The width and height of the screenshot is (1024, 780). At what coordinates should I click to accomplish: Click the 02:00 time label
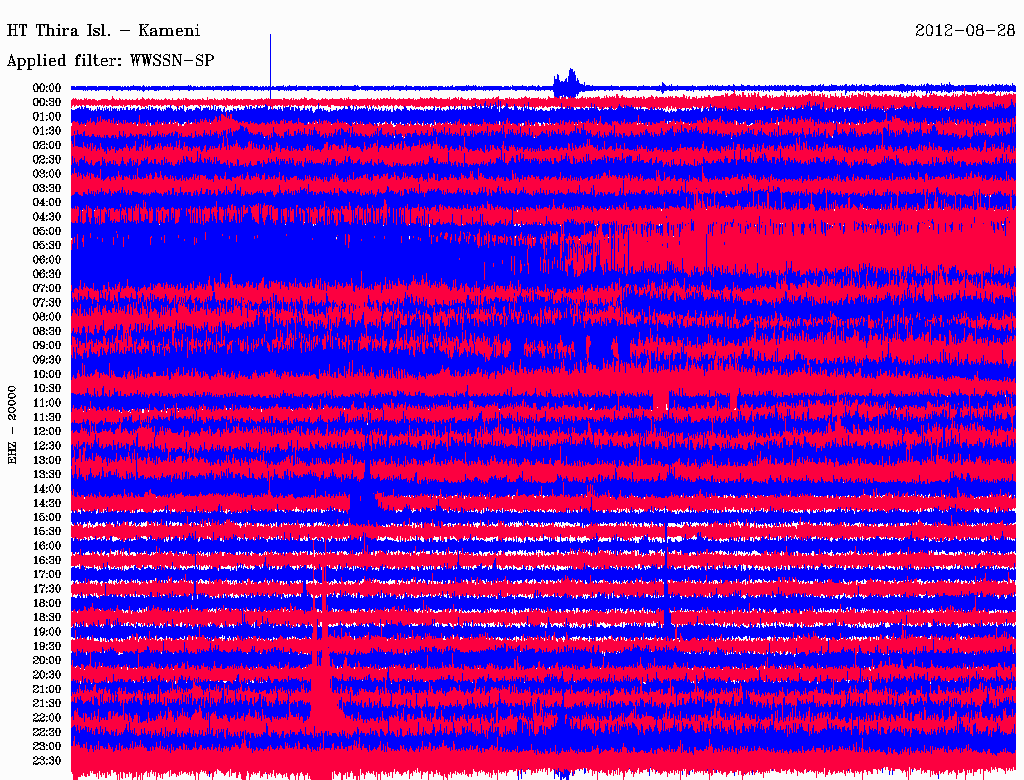click(x=47, y=145)
